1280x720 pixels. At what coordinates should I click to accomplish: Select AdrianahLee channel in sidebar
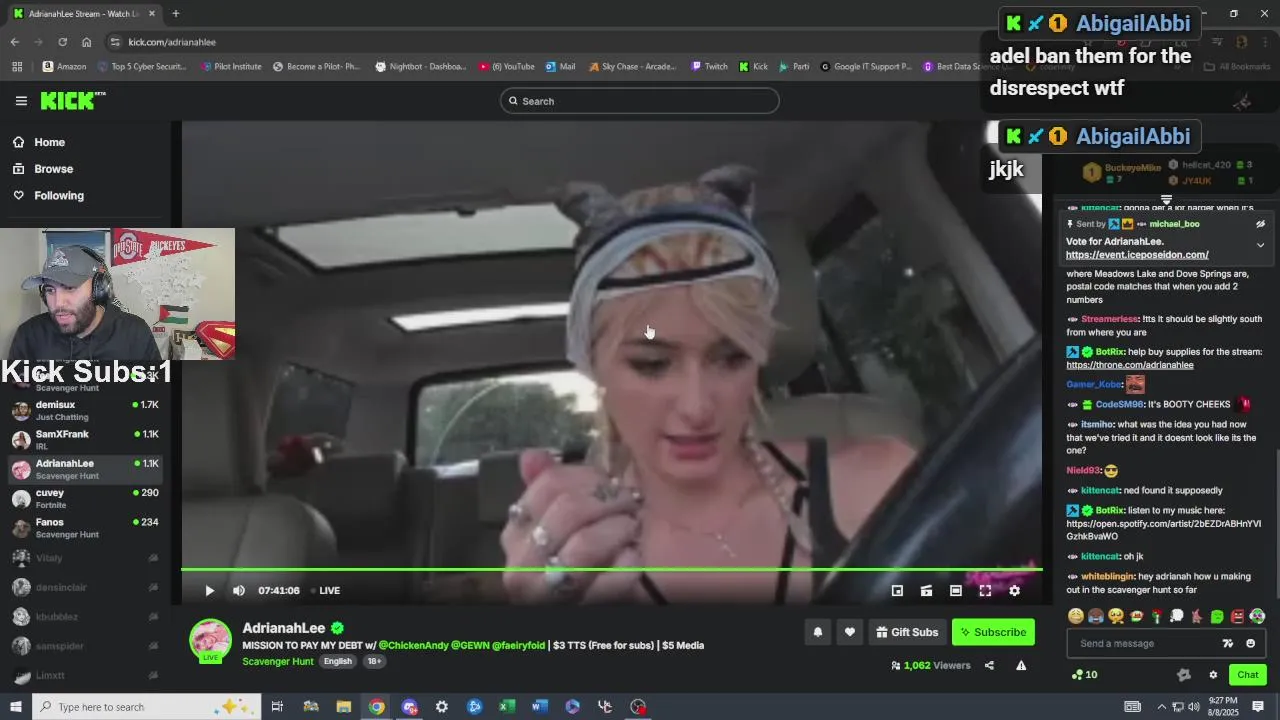pyautogui.click(x=85, y=469)
